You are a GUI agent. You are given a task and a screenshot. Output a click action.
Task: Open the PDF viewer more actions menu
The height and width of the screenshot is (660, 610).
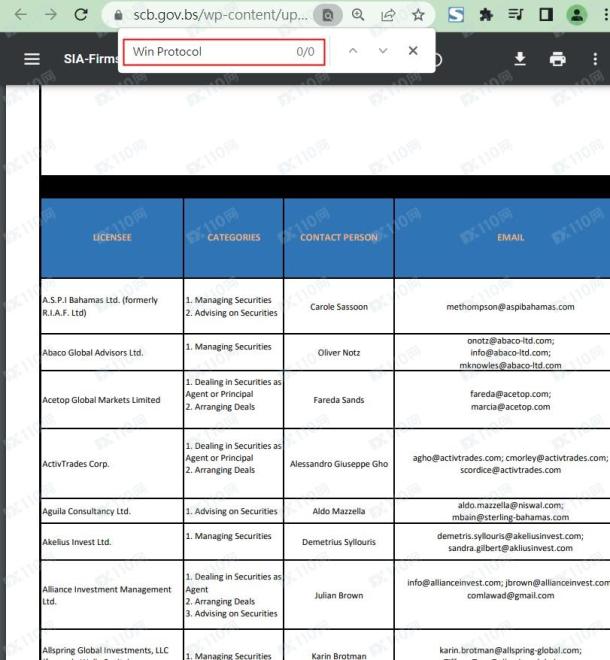pos(595,59)
